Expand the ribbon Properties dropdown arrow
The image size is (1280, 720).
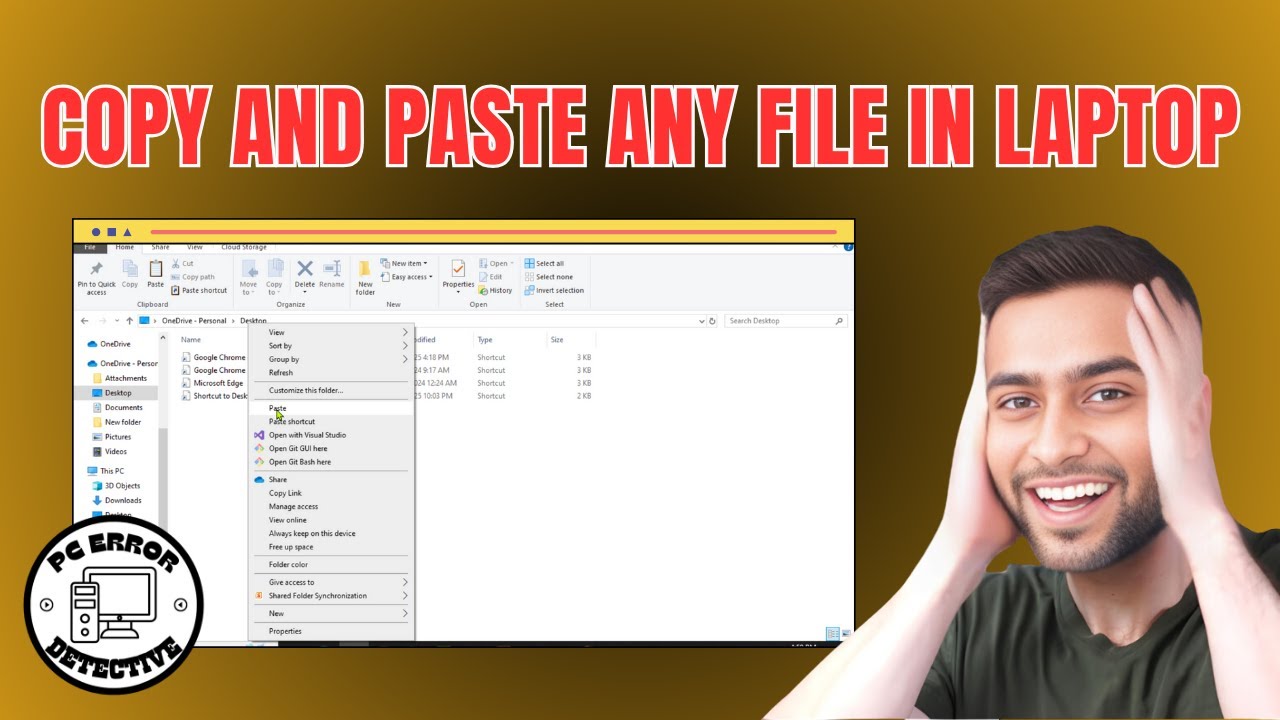458,291
